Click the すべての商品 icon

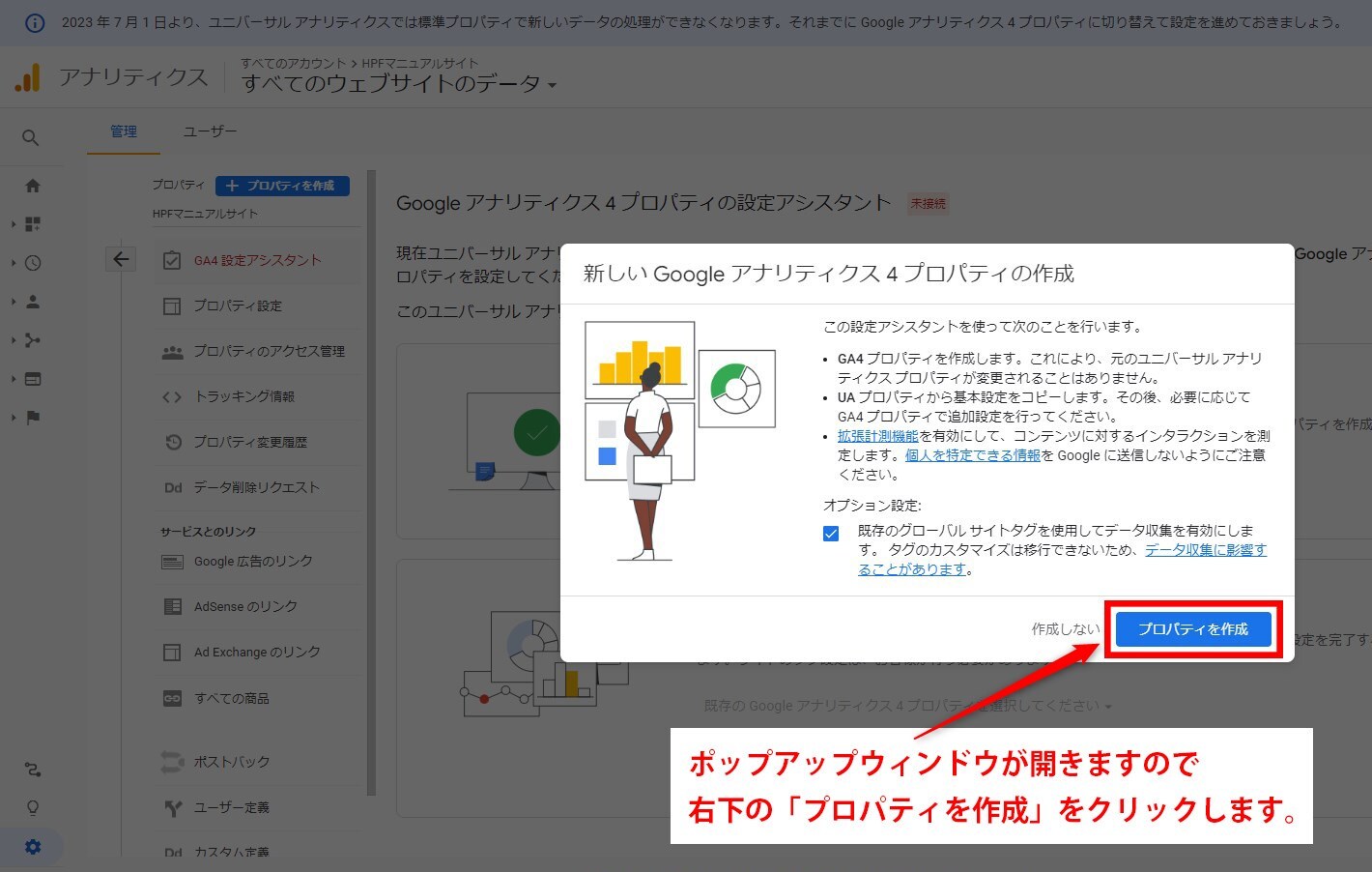pyautogui.click(x=172, y=698)
